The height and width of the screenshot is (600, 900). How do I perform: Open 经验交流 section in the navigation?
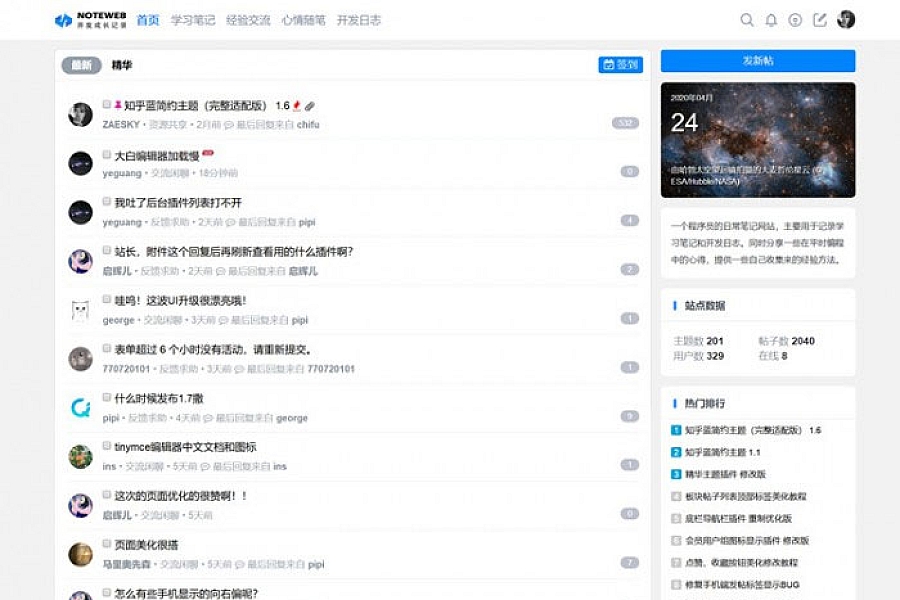click(248, 20)
